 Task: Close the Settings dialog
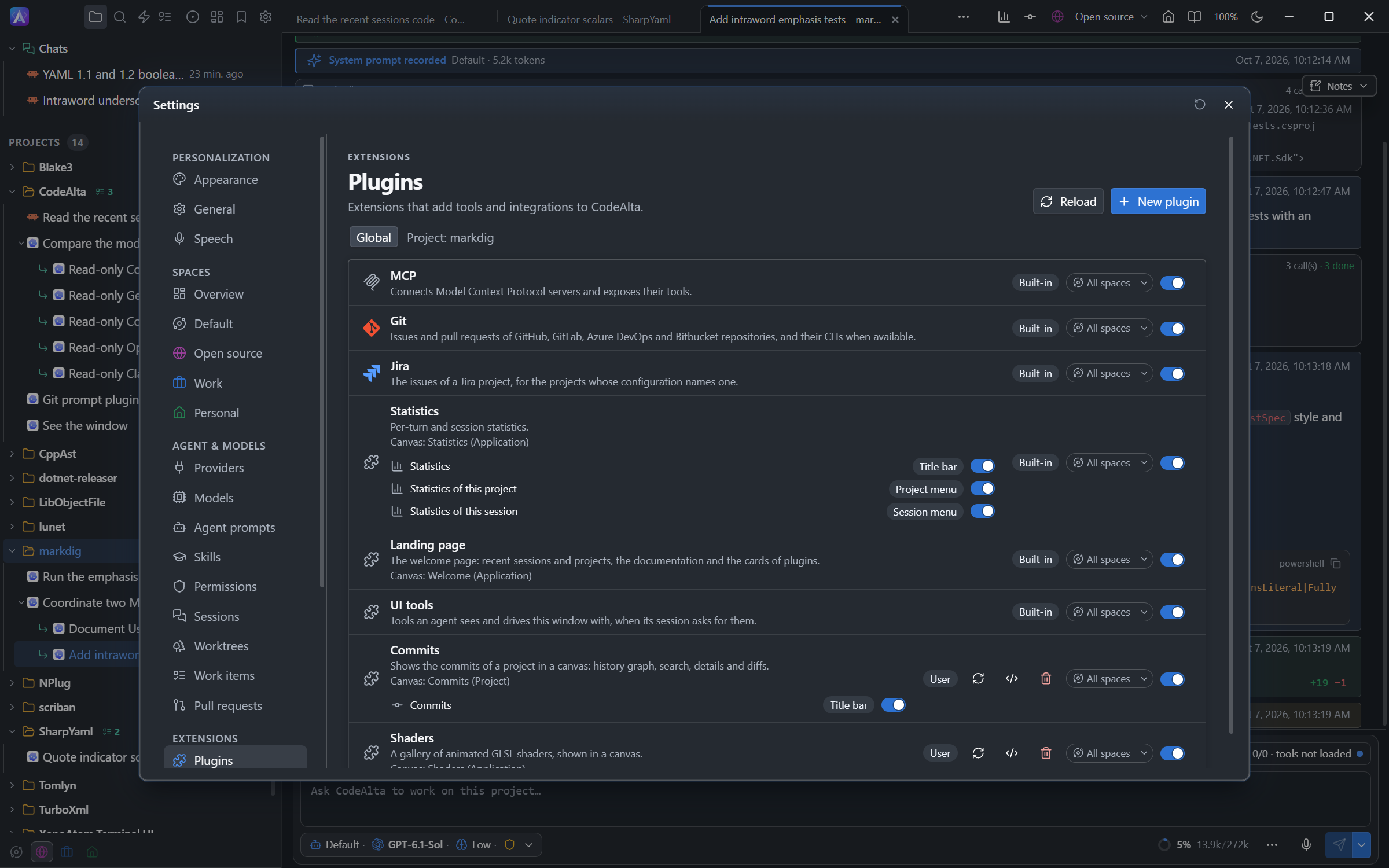coord(1229,105)
